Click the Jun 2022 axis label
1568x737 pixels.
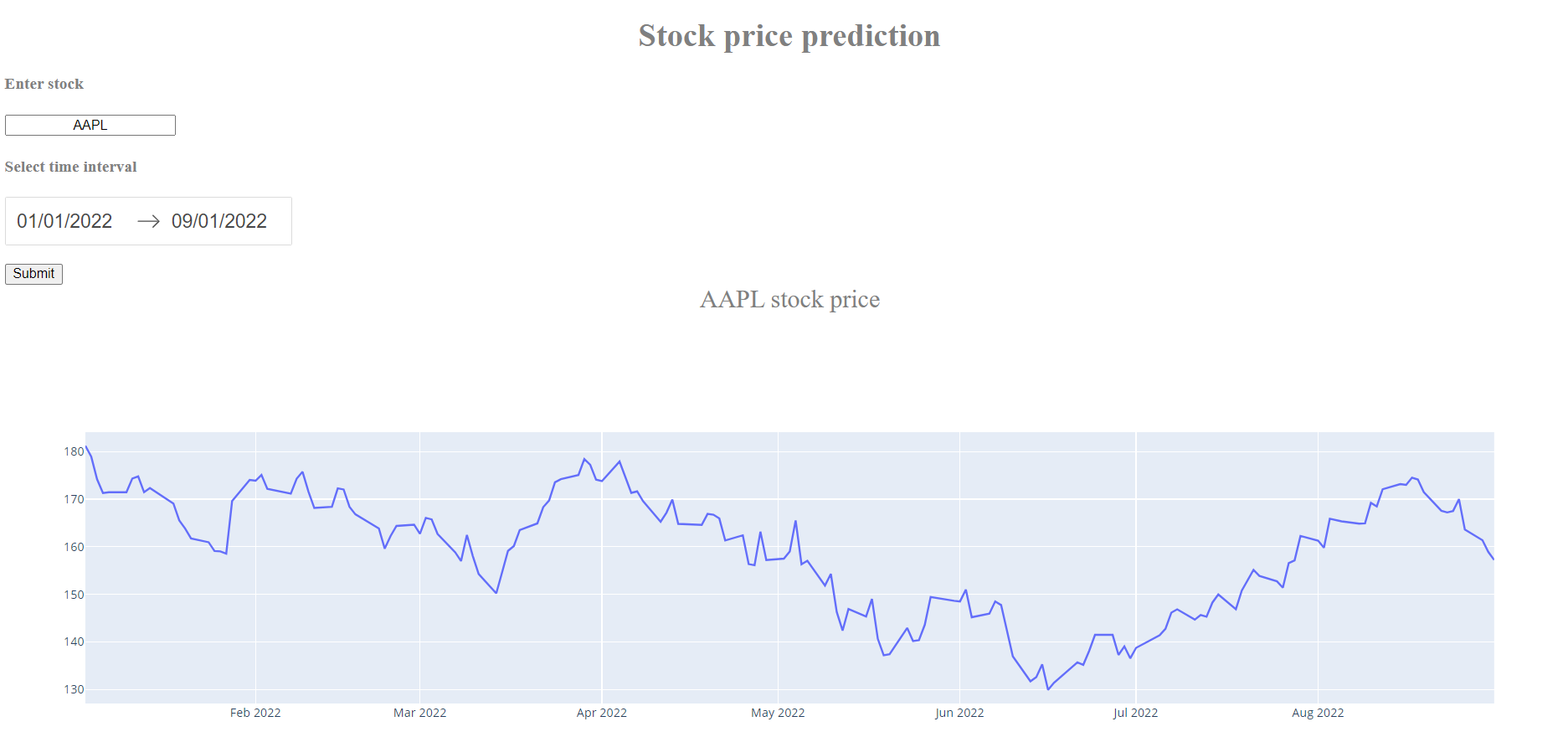tap(959, 713)
